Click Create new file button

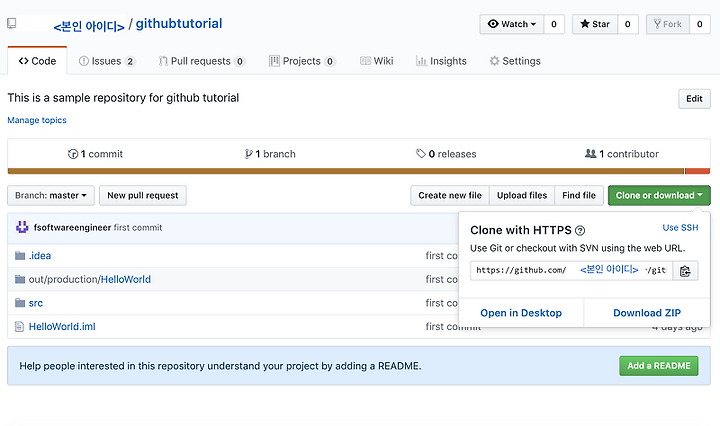pyautogui.click(x=450, y=196)
